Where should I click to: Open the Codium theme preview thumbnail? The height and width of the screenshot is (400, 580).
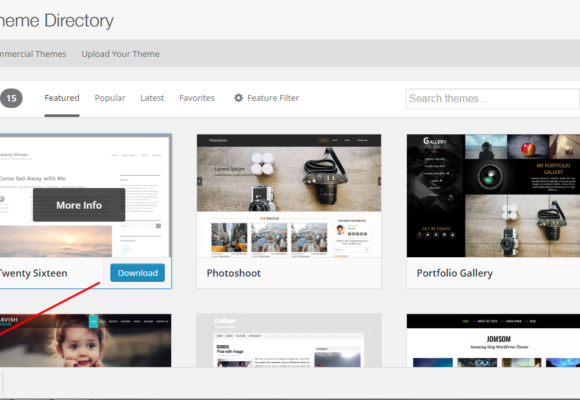[x=289, y=340]
